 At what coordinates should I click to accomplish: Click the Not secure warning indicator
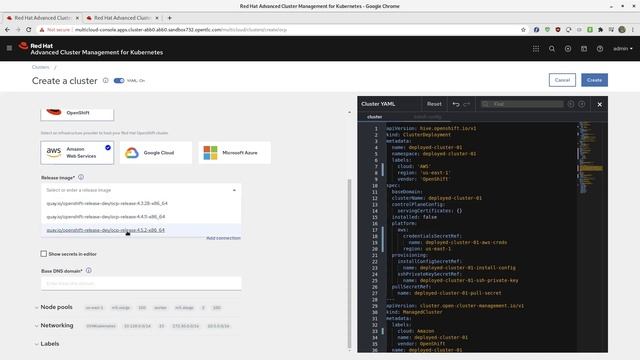click(x=54, y=30)
